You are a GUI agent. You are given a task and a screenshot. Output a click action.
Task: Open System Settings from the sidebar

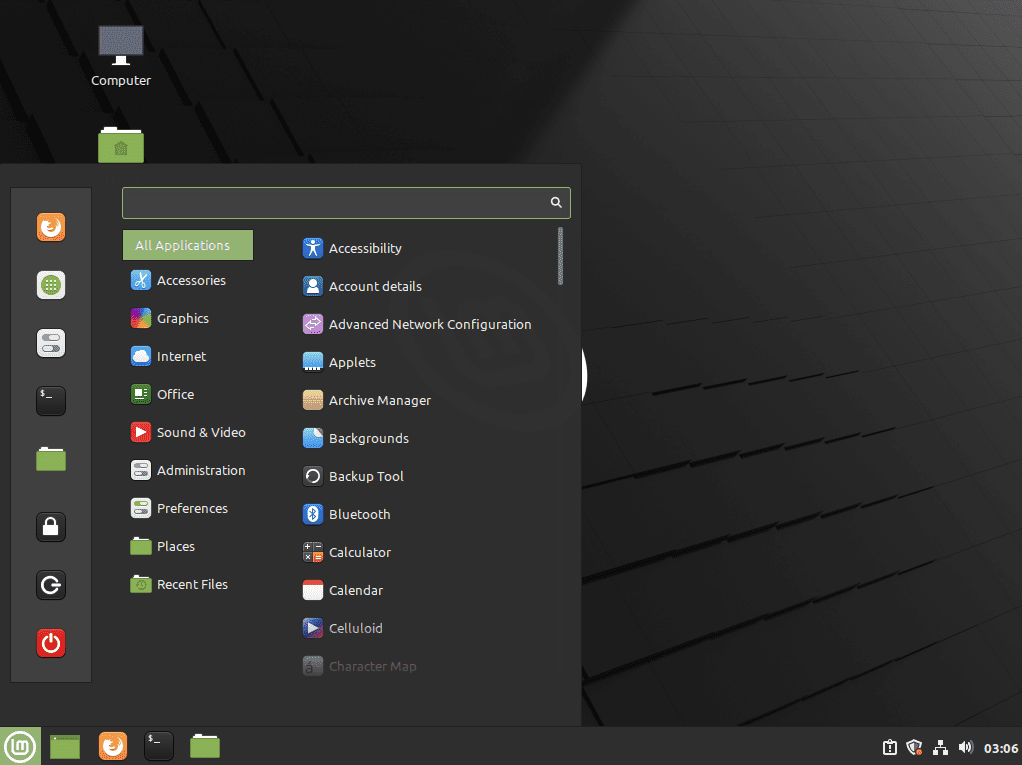point(50,343)
